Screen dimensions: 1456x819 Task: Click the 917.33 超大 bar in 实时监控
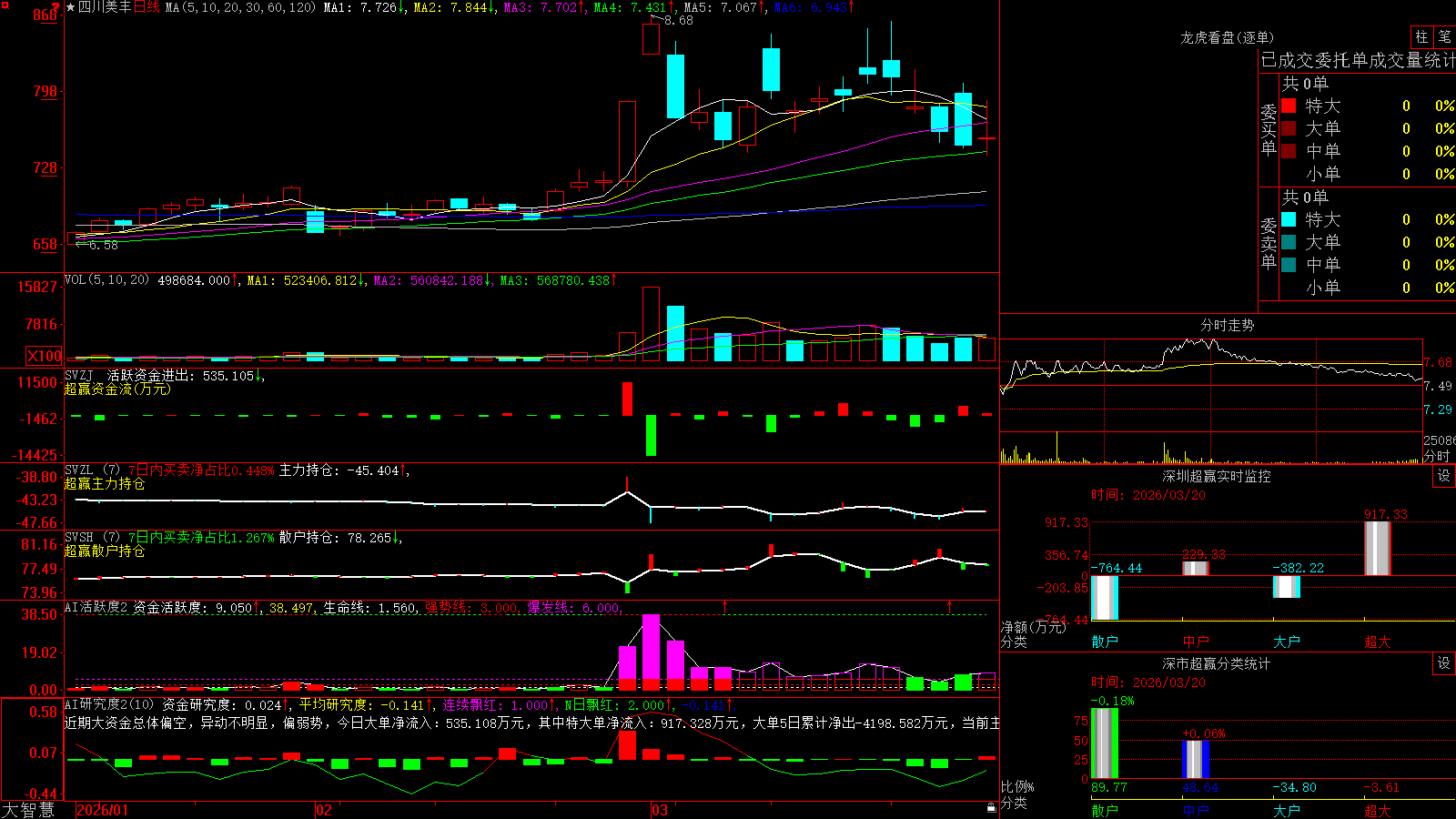[x=1378, y=548]
